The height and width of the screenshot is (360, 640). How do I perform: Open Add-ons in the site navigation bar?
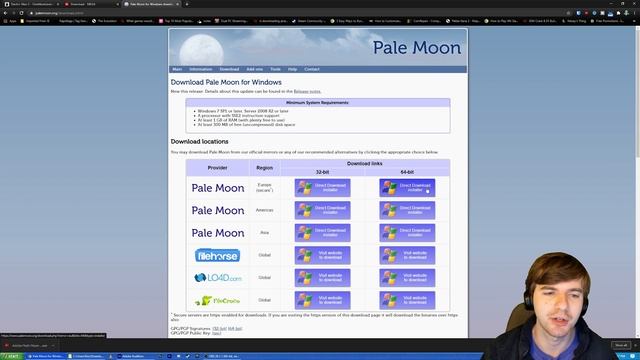point(255,69)
